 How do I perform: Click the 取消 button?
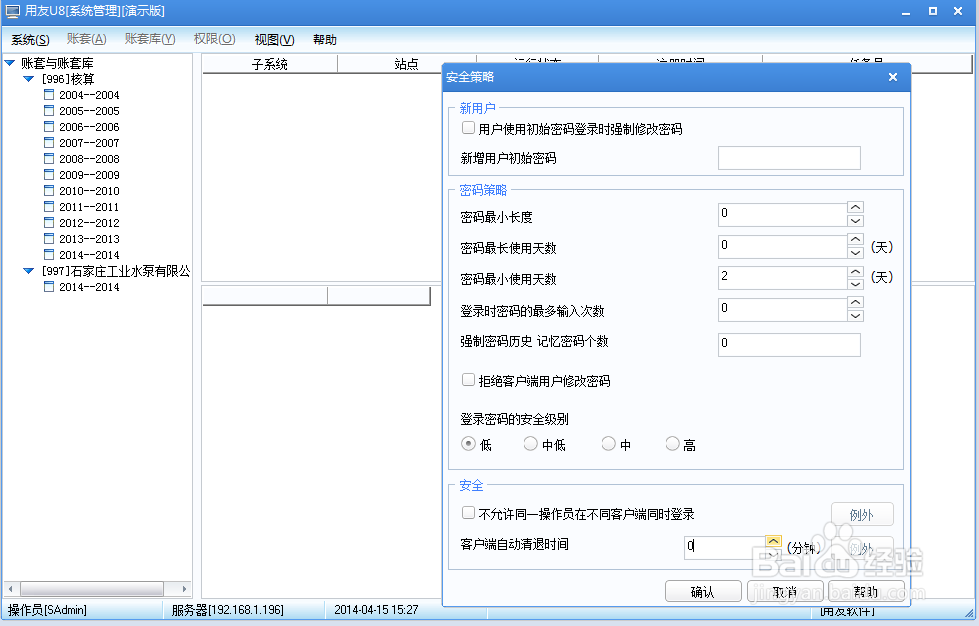[x=785, y=591]
